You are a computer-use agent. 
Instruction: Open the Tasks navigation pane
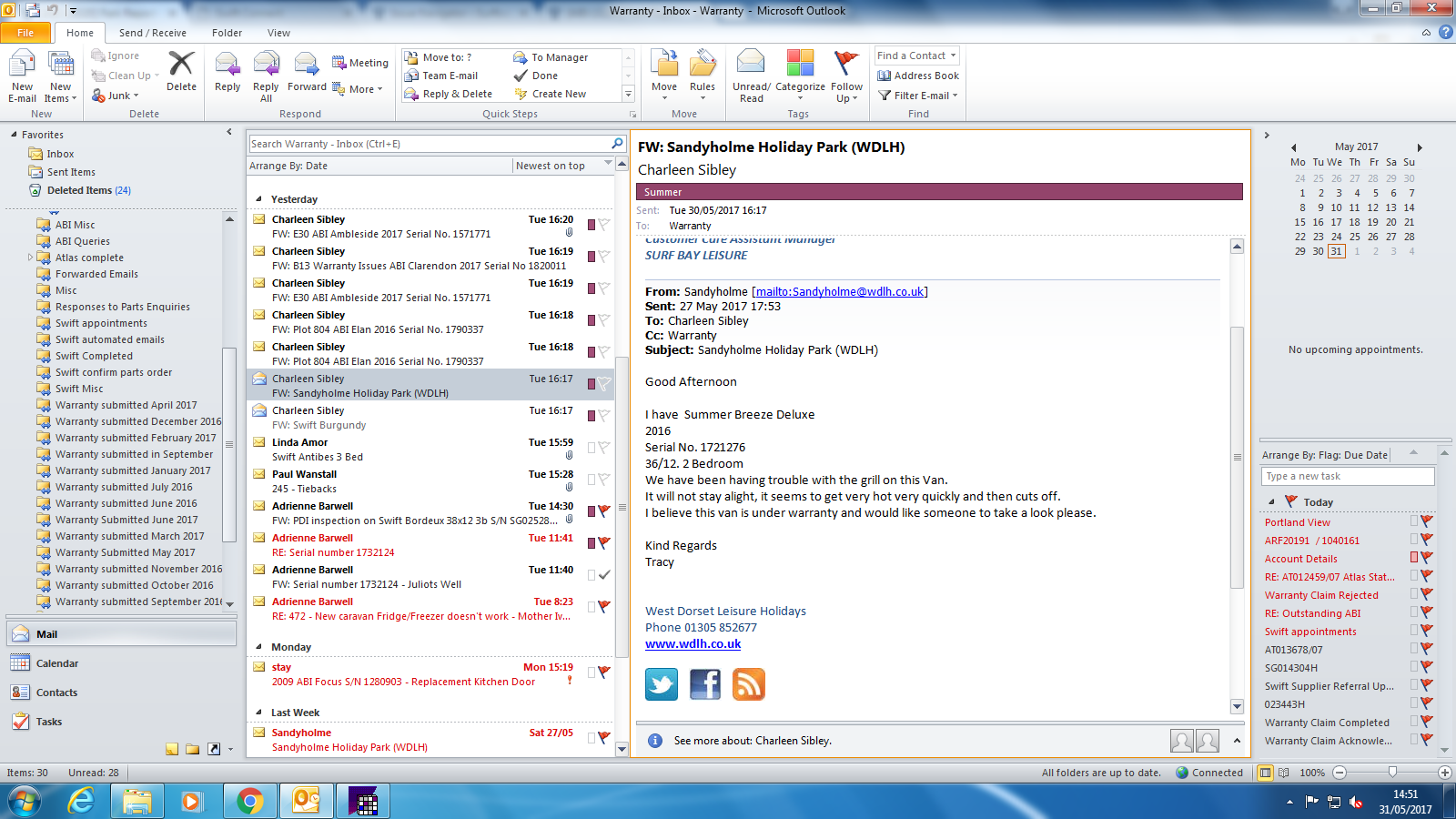coord(121,722)
